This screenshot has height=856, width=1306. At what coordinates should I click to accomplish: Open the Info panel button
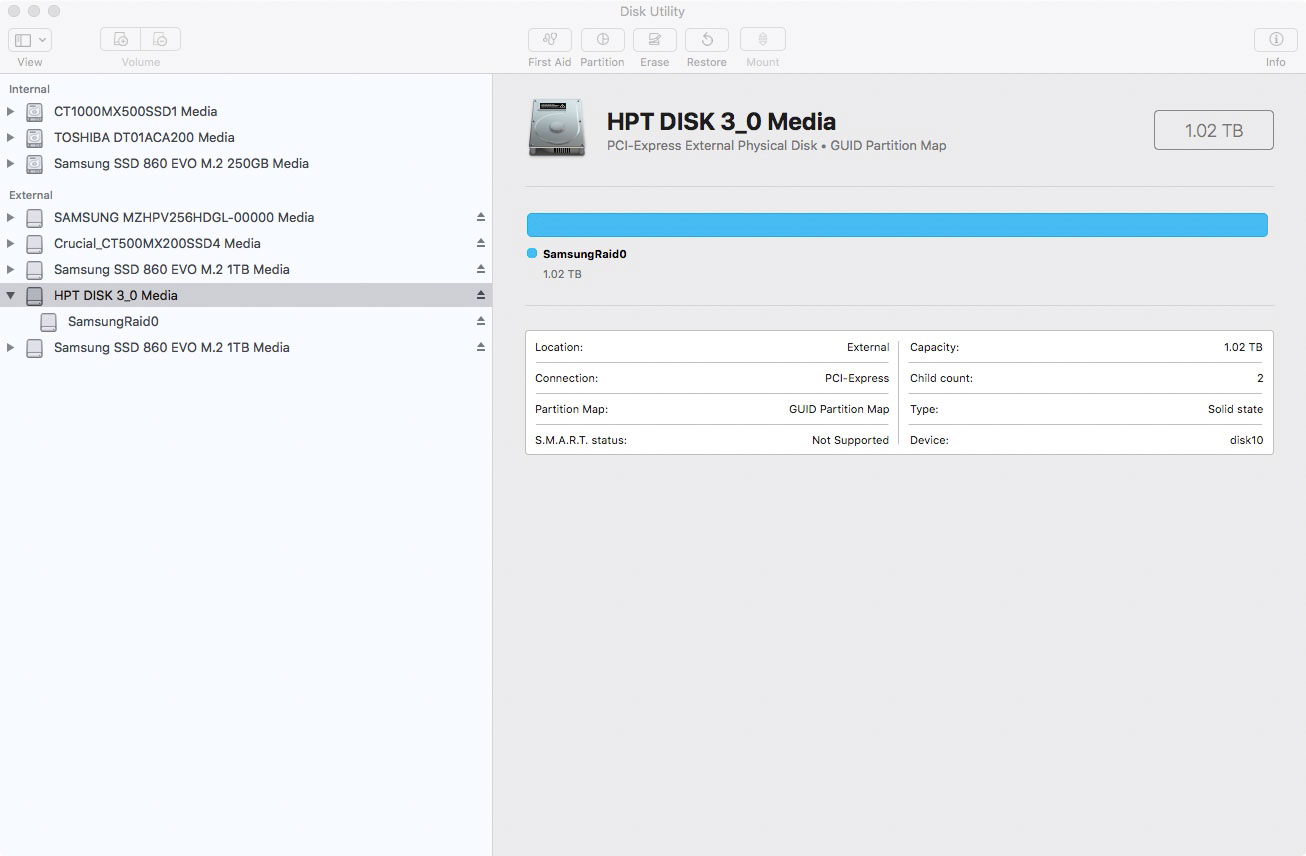pos(1276,40)
